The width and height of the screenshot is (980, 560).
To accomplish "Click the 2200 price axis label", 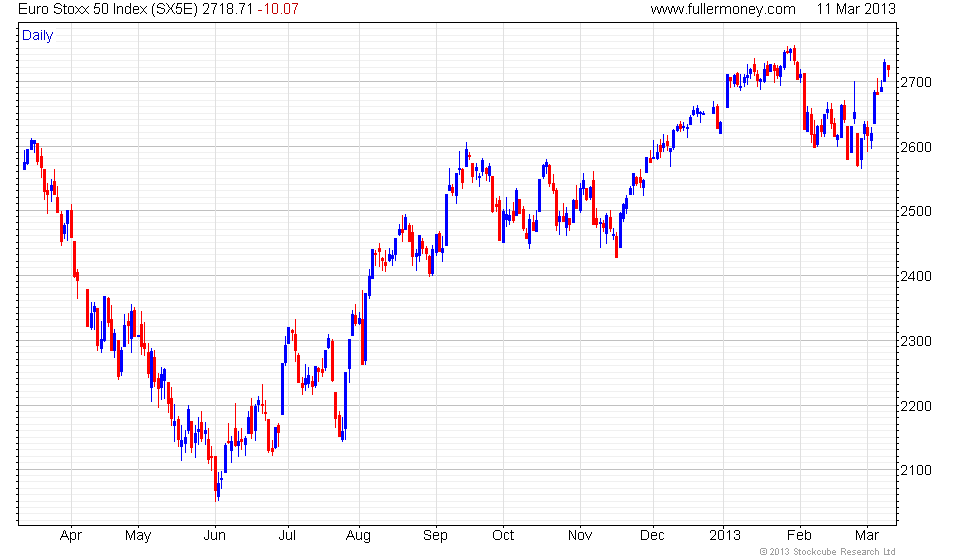I will click(916, 406).
